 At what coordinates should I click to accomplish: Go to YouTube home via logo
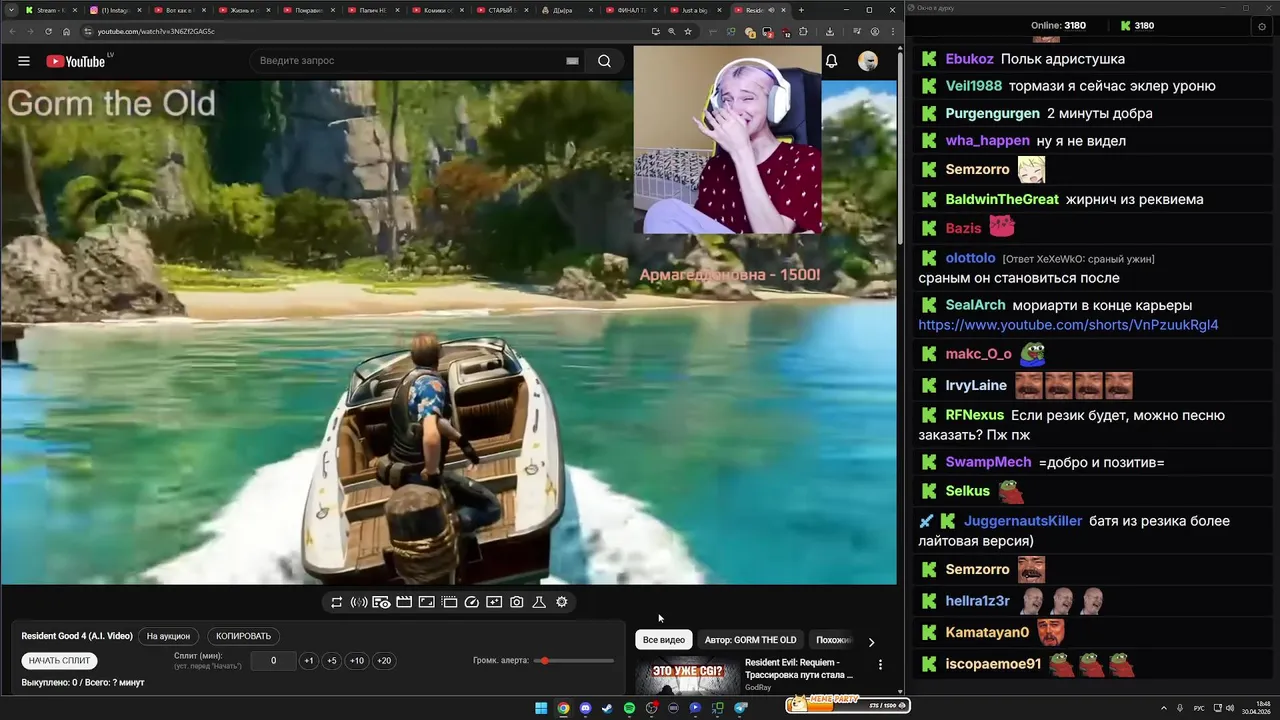[75, 61]
